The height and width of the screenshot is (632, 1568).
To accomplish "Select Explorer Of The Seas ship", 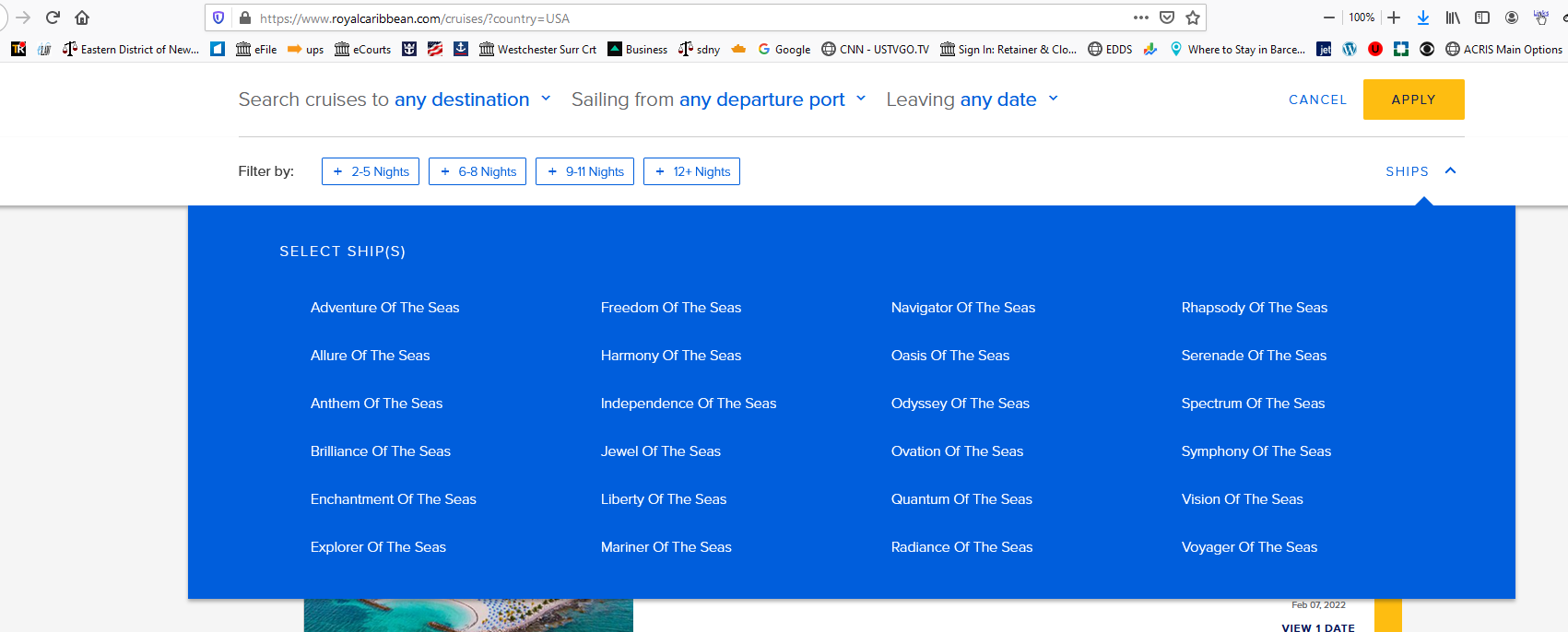I will (378, 547).
